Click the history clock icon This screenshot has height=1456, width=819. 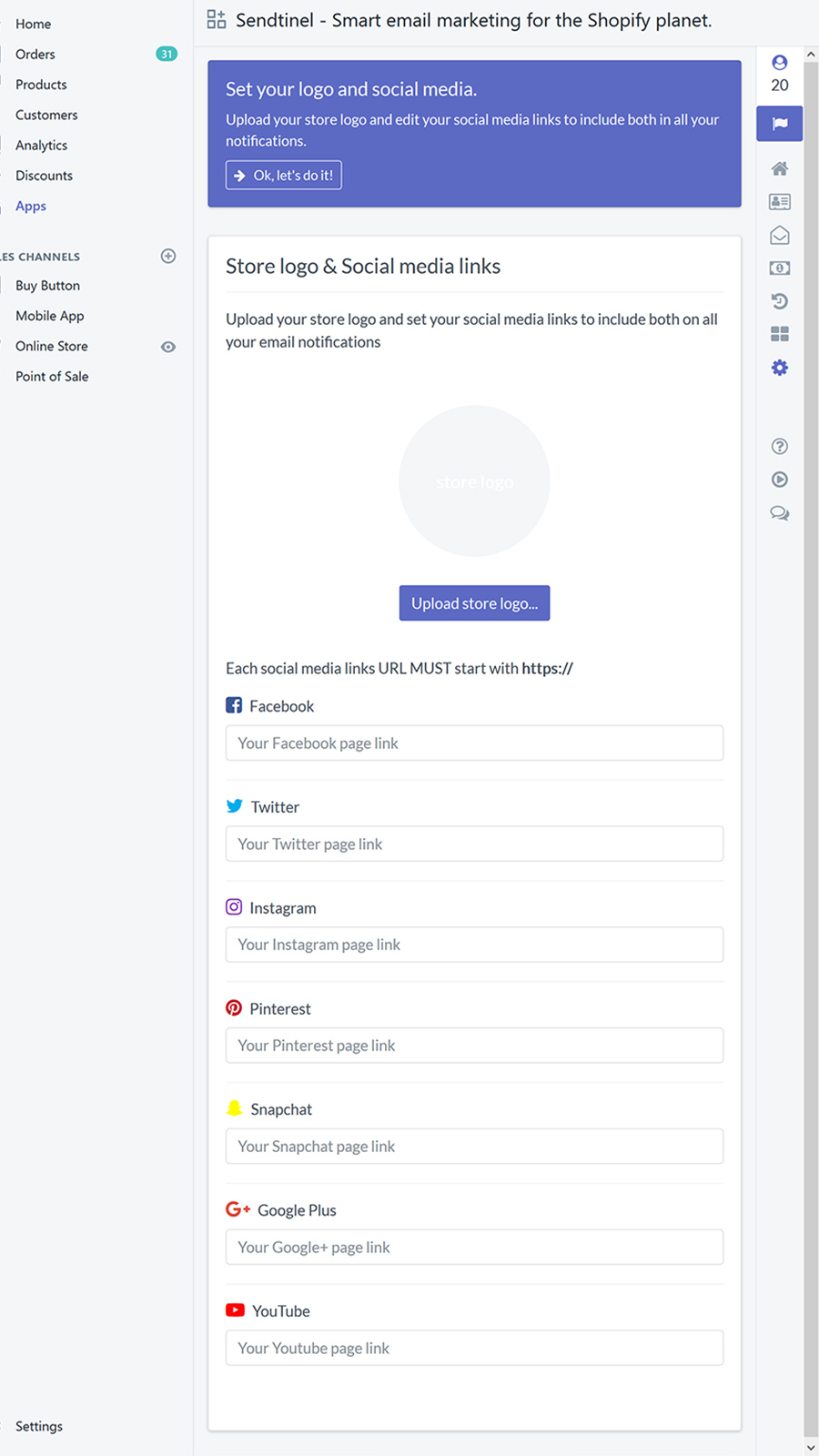780,301
